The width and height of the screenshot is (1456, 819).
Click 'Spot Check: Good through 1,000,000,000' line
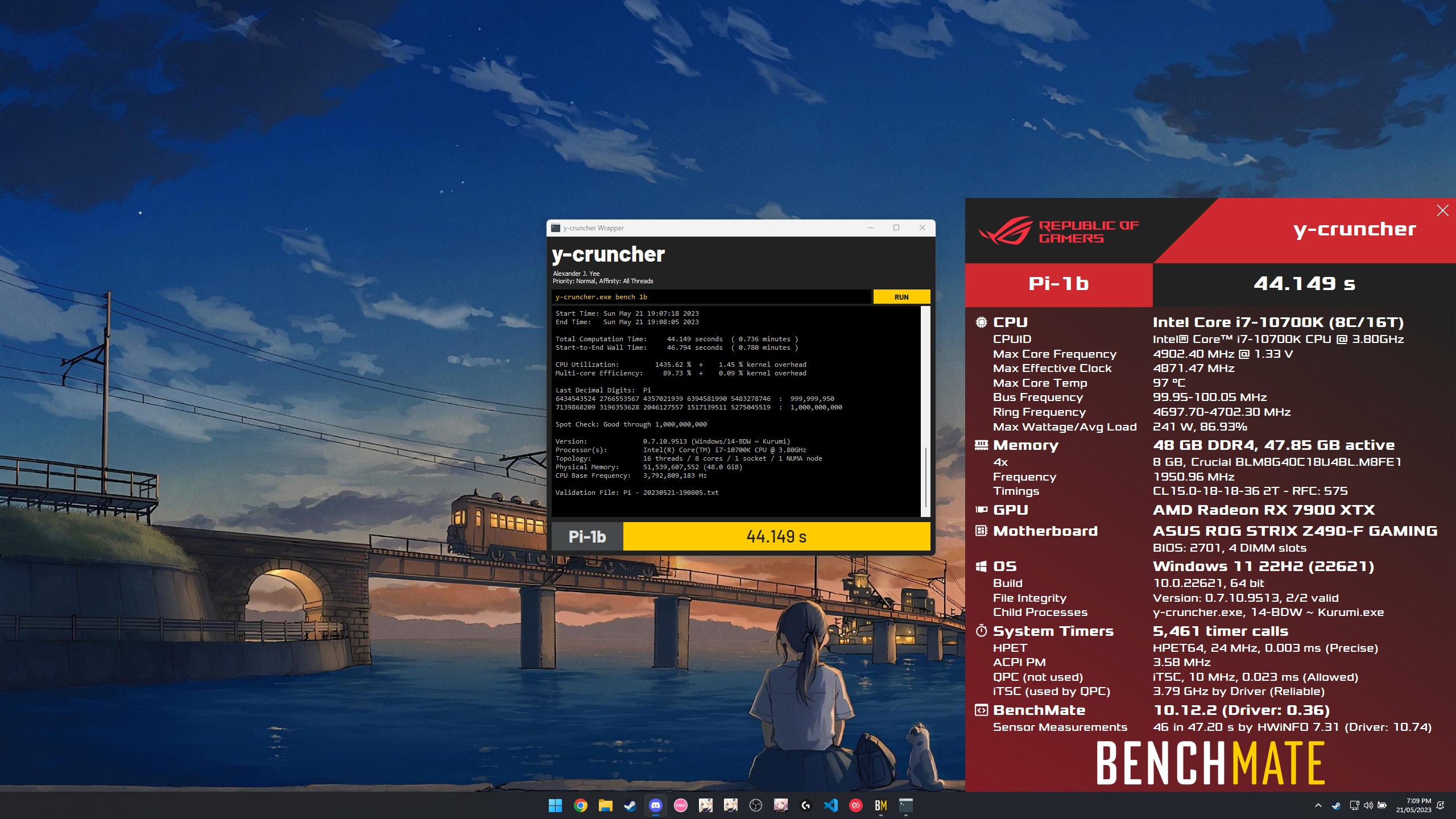[x=631, y=424]
